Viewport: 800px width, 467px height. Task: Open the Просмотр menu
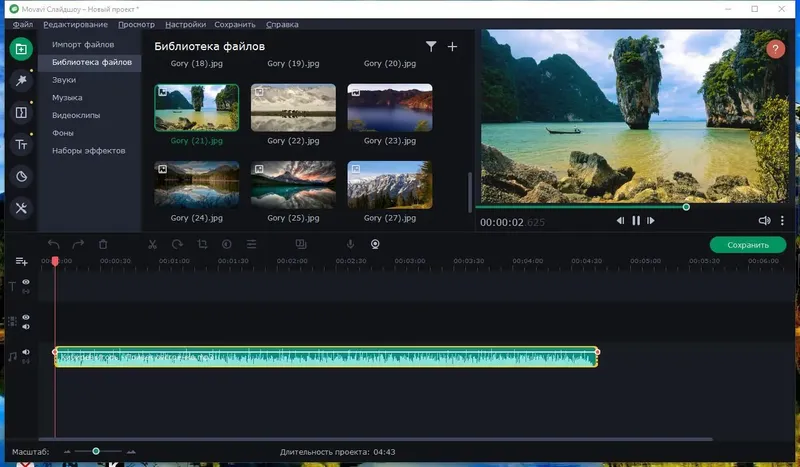pos(136,24)
